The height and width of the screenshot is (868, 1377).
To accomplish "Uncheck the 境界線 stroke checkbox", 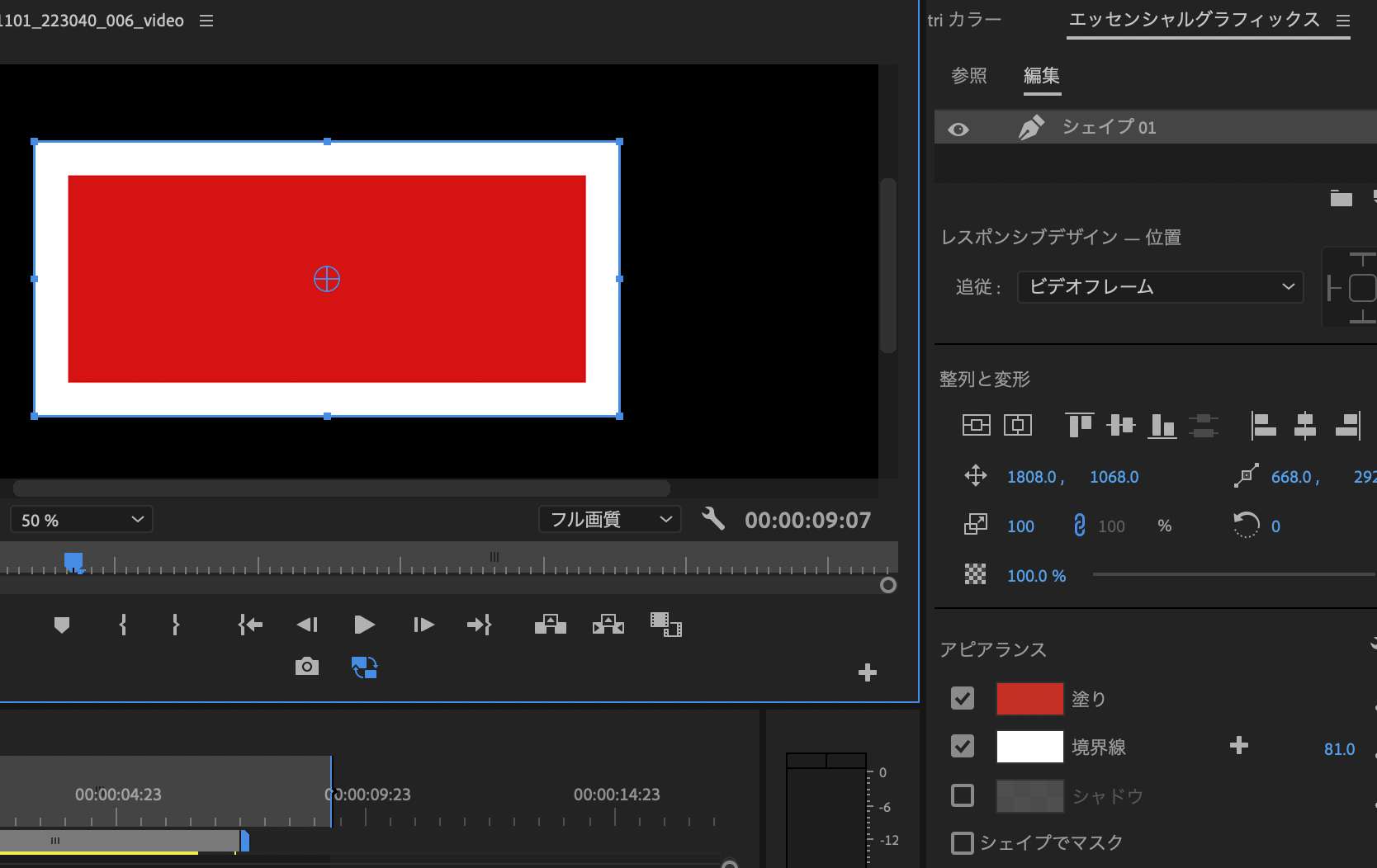I will [x=963, y=746].
